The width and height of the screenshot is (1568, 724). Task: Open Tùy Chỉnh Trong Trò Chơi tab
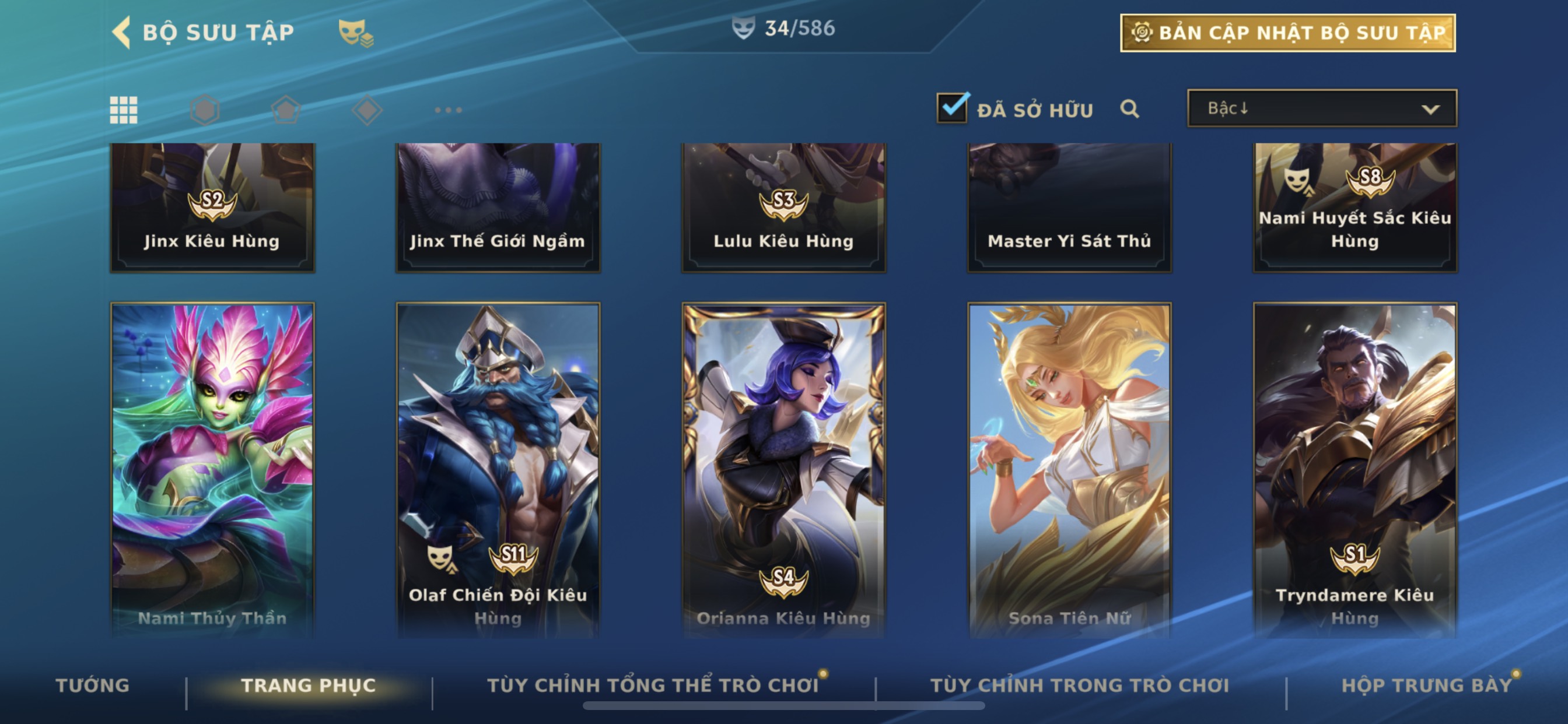(1079, 685)
